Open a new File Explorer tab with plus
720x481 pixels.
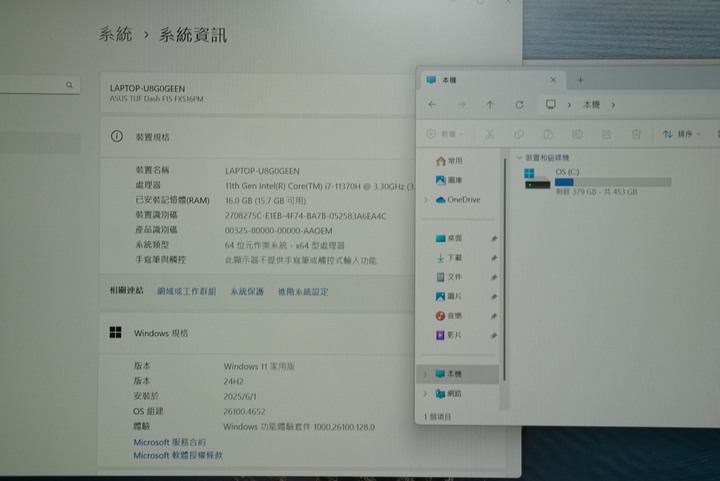(x=580, y=80)
